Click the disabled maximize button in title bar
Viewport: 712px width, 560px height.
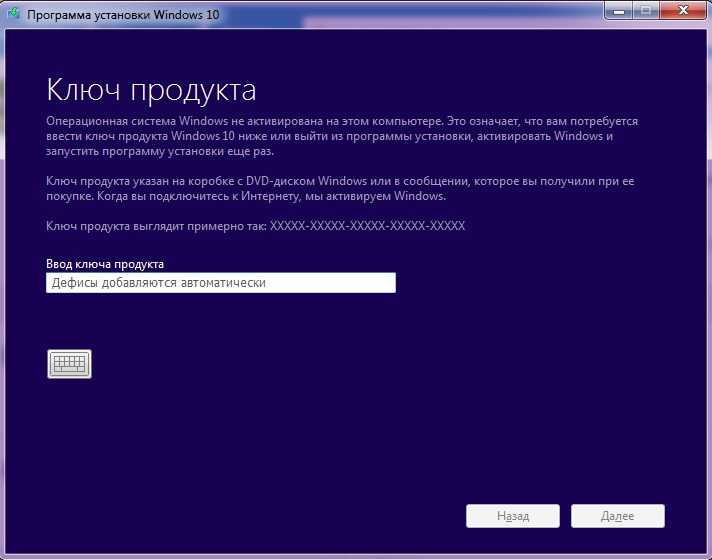(646, 10)
